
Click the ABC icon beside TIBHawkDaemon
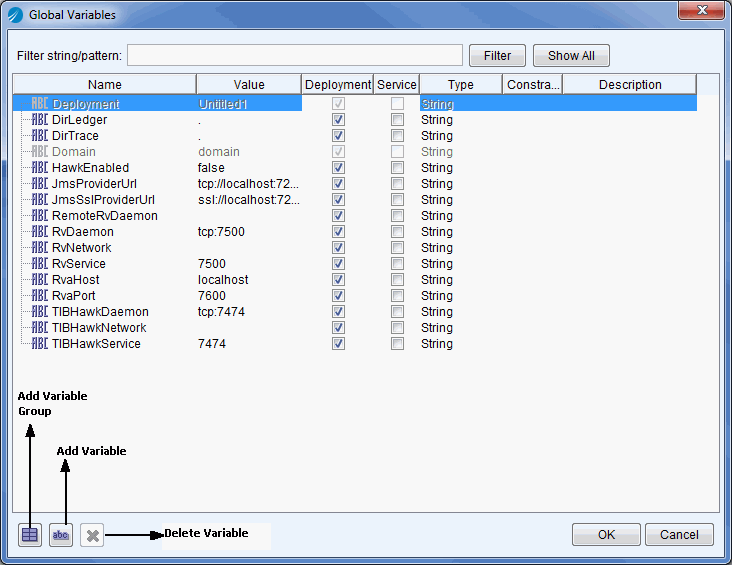click(40, 311)
